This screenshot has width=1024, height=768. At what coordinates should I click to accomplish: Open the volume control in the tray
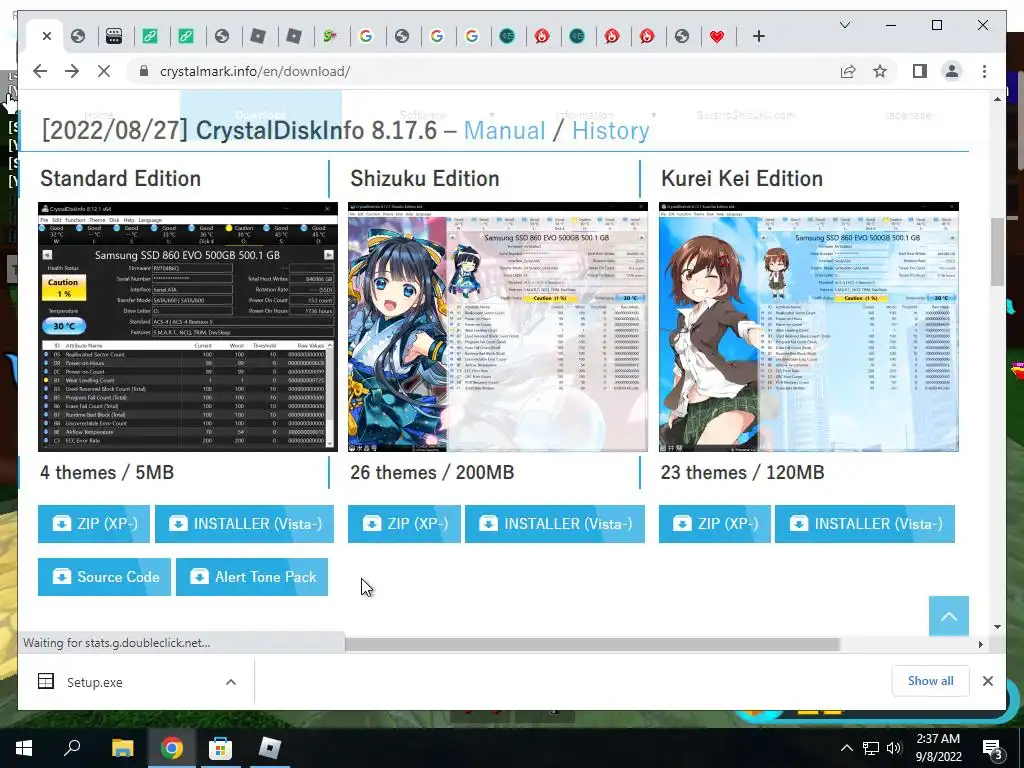894,748
